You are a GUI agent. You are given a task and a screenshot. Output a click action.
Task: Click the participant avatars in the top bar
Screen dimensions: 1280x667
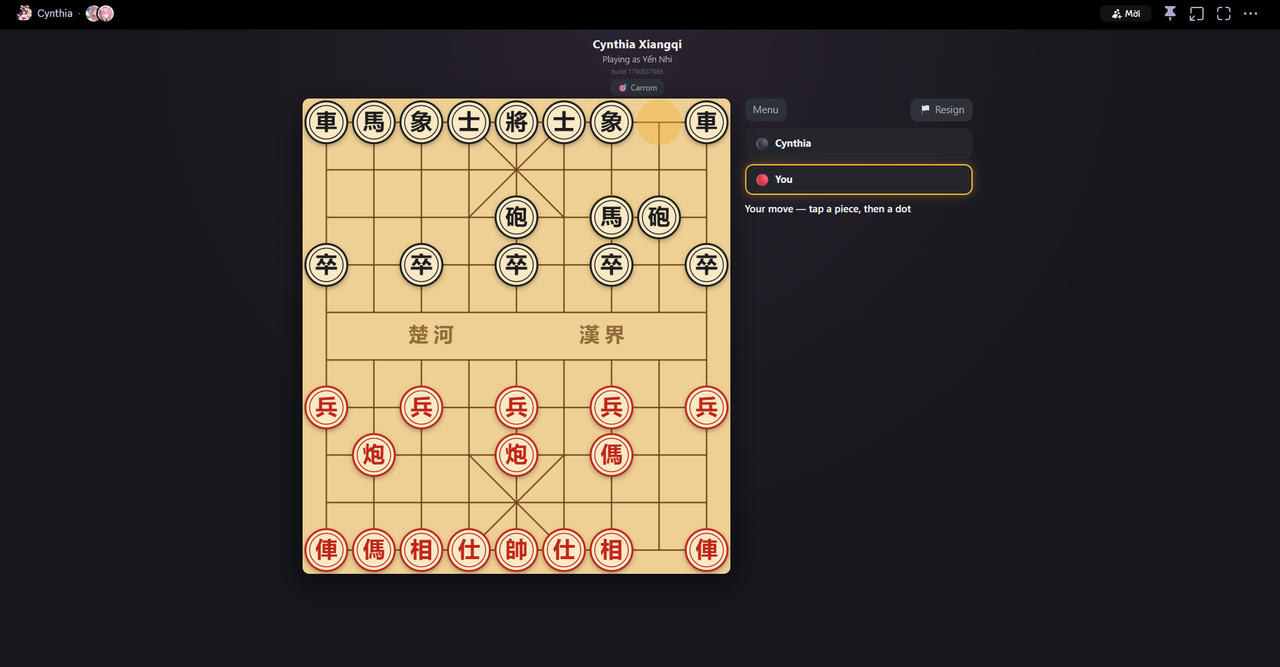[100, 14]
